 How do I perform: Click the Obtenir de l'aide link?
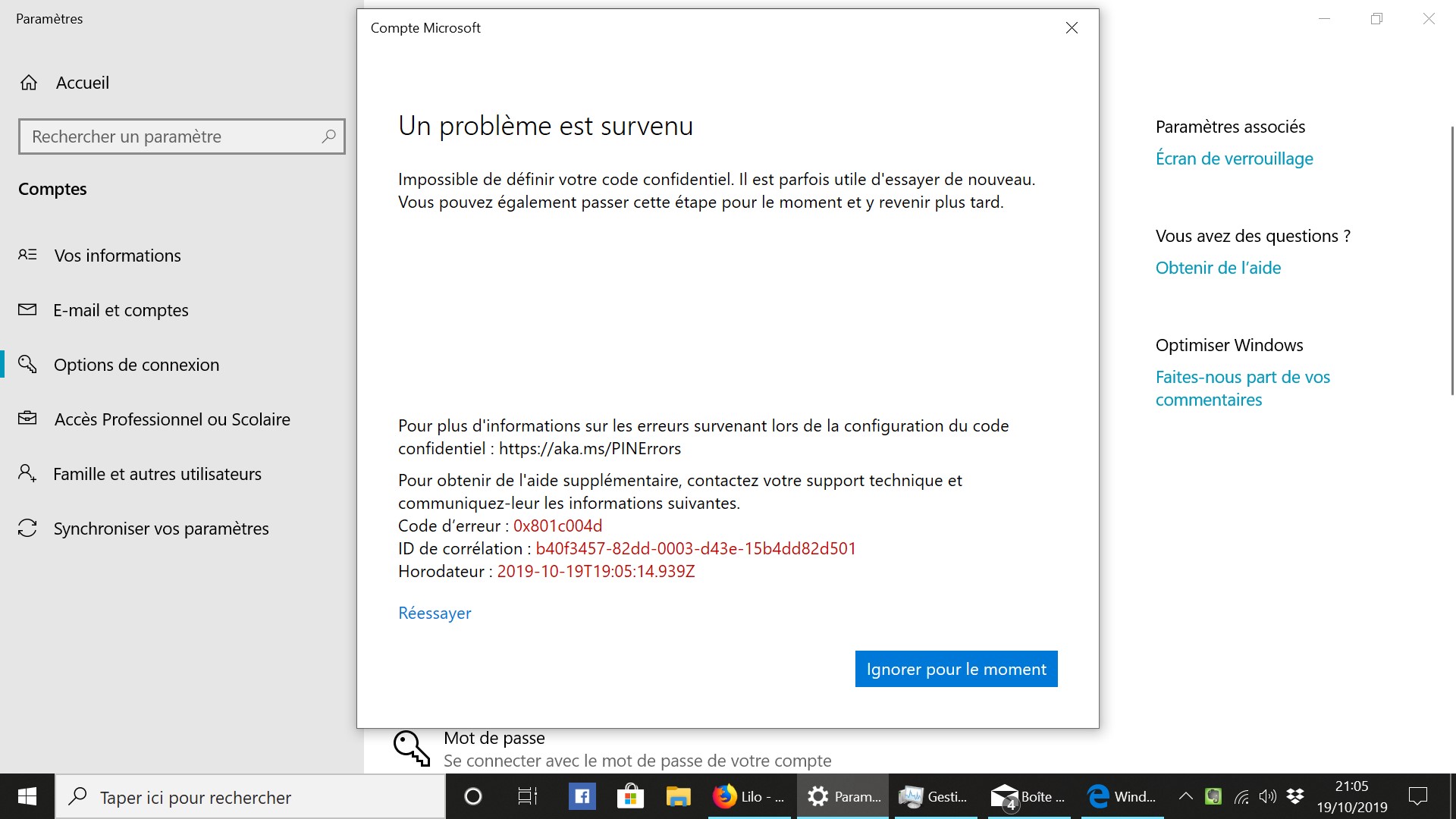pos(1218,268)
